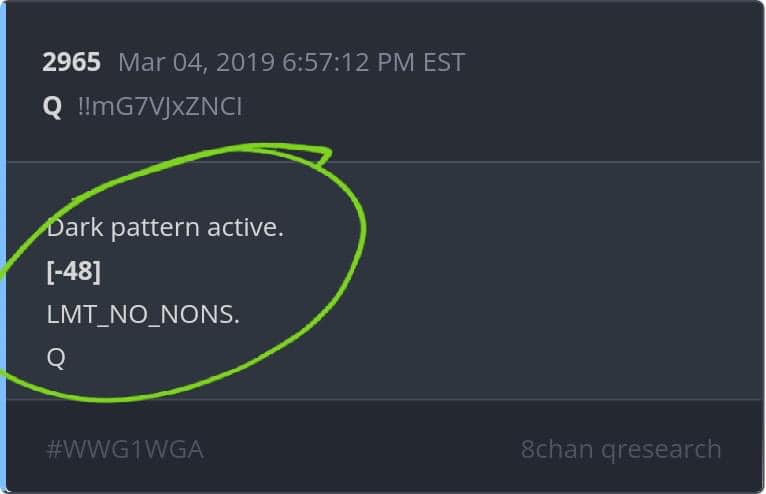
Task: Open the #WWG1WGA hashtag
Action: point(125,449)
